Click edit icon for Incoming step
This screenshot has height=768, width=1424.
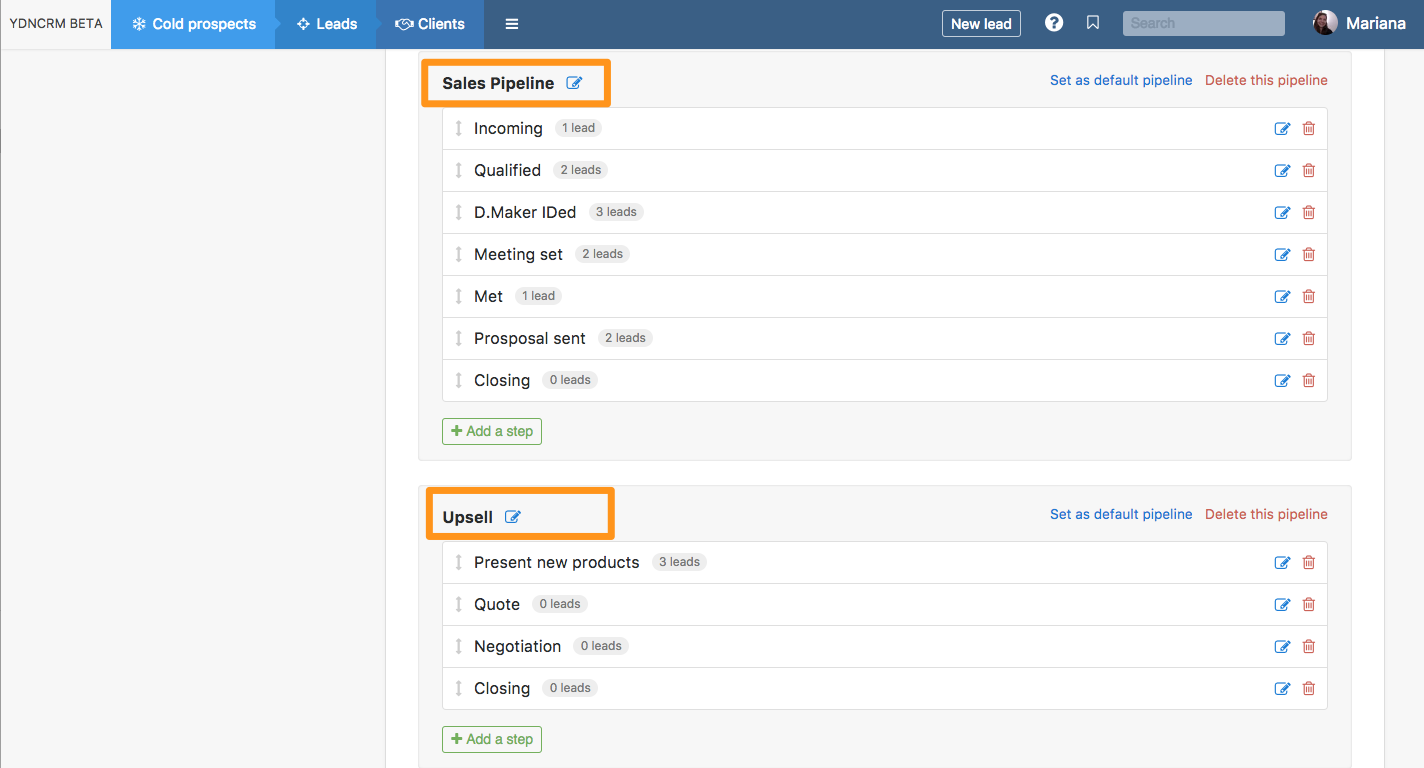1282,128
